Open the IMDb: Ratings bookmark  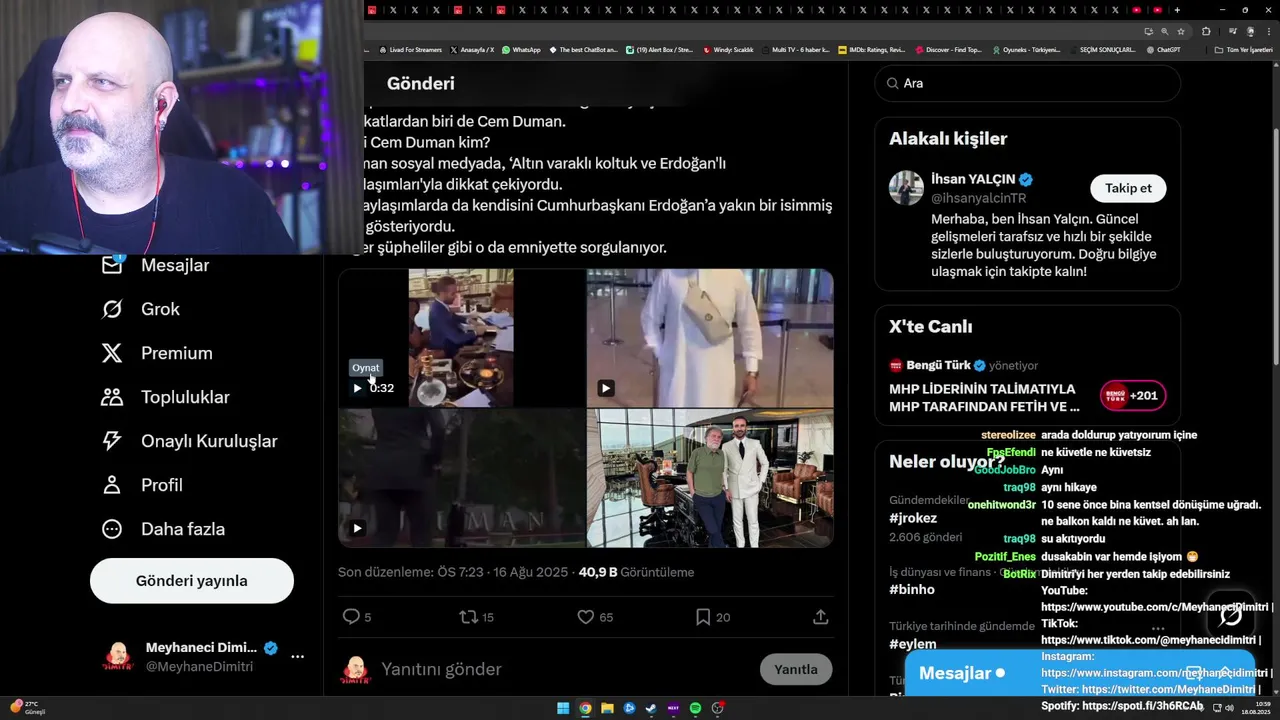pyautogui.click(x=871, y=49)
